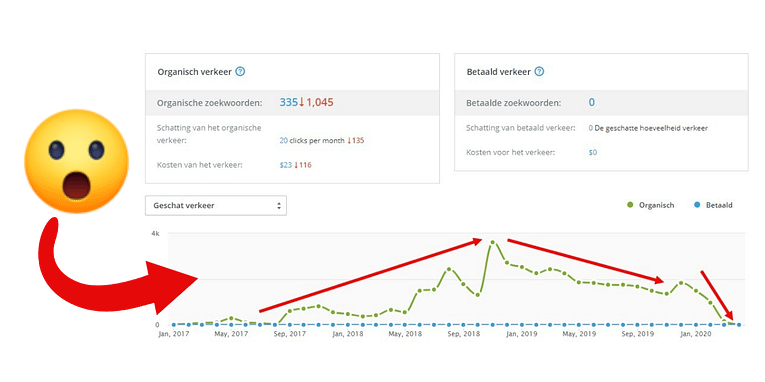Image resolution: width=765 pixels, height=382 pixels.
Task: Select the Organisch verkeer heading
Action: click(194, 72)
